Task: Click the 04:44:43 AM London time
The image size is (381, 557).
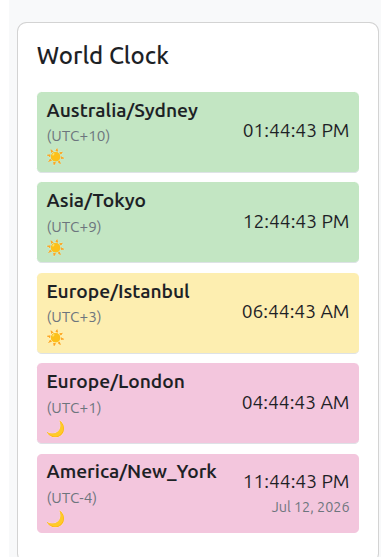Action: (x=296, y=403)
